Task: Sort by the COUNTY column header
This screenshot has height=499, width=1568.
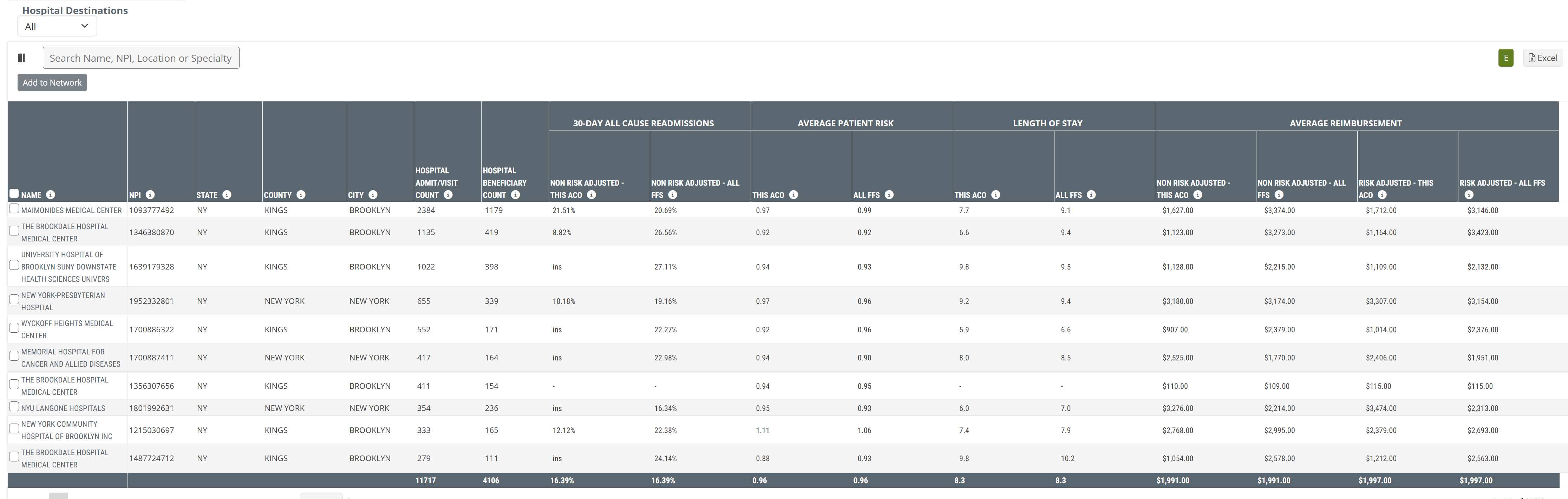Action: pos(277,195)
